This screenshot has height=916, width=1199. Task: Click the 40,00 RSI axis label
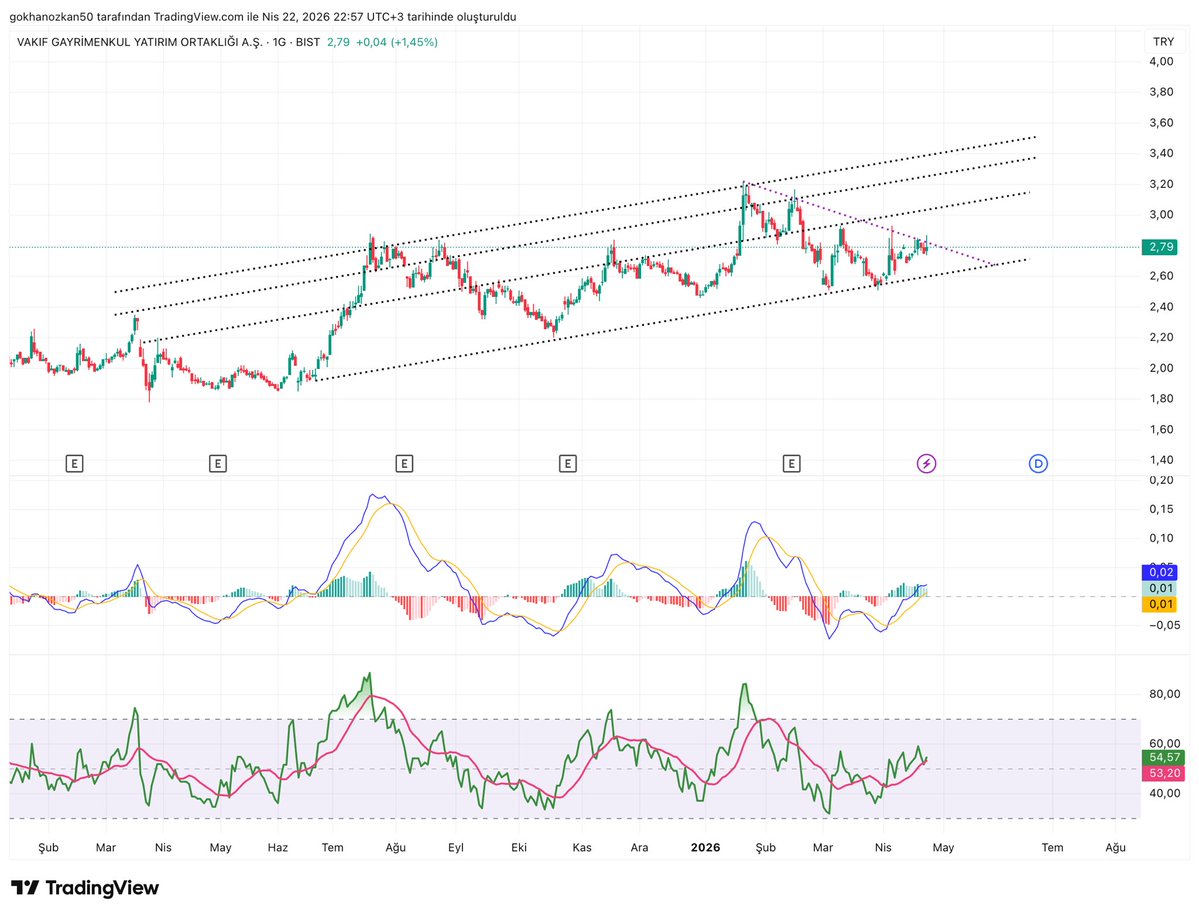click(1165, 793)
